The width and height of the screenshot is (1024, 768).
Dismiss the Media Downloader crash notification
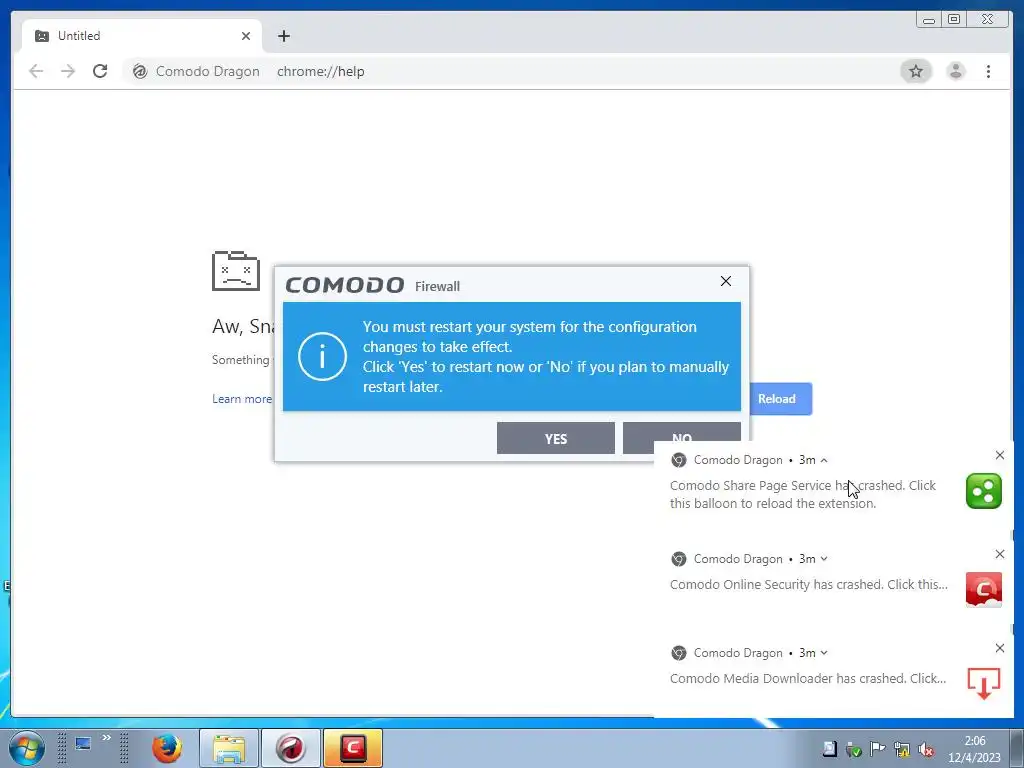[999, 648]
